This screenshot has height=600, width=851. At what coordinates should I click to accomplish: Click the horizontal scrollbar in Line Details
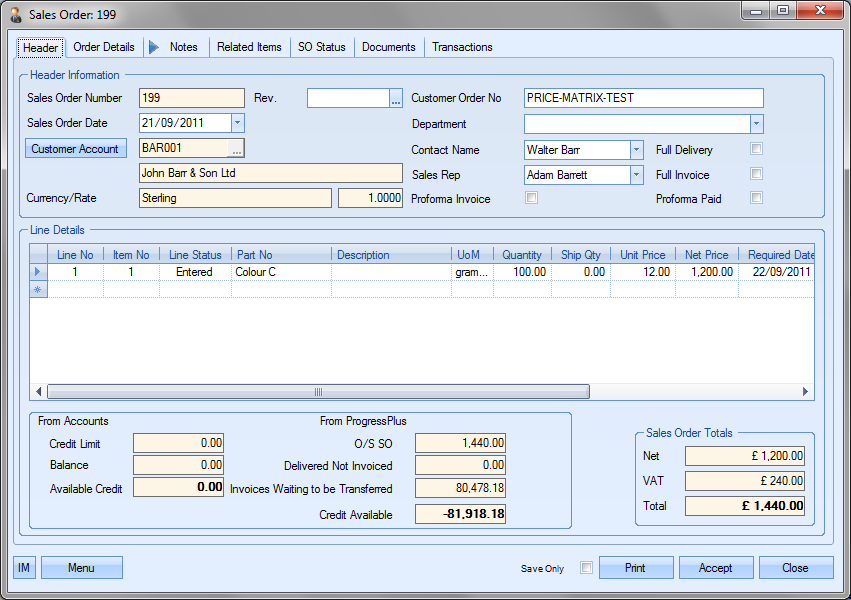318,392
